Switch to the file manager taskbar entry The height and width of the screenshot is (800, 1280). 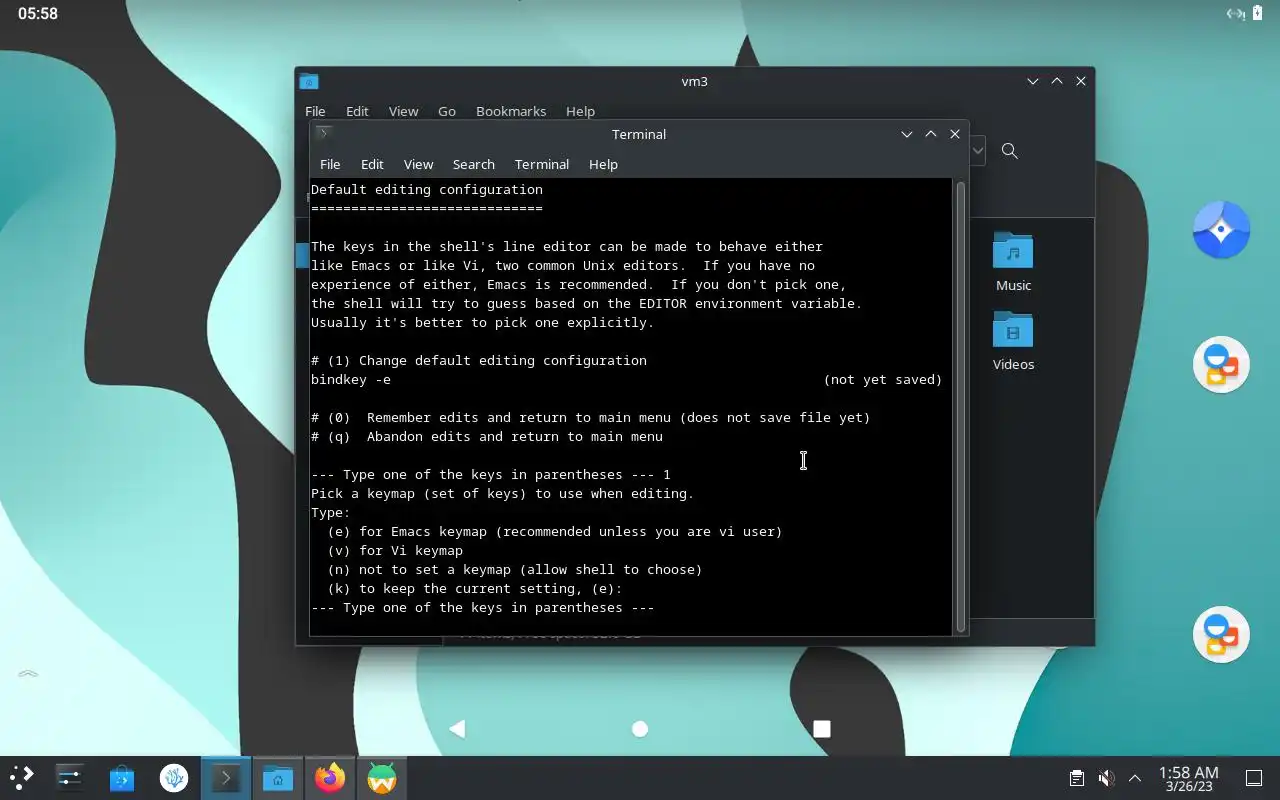click(x=278, y=778)
